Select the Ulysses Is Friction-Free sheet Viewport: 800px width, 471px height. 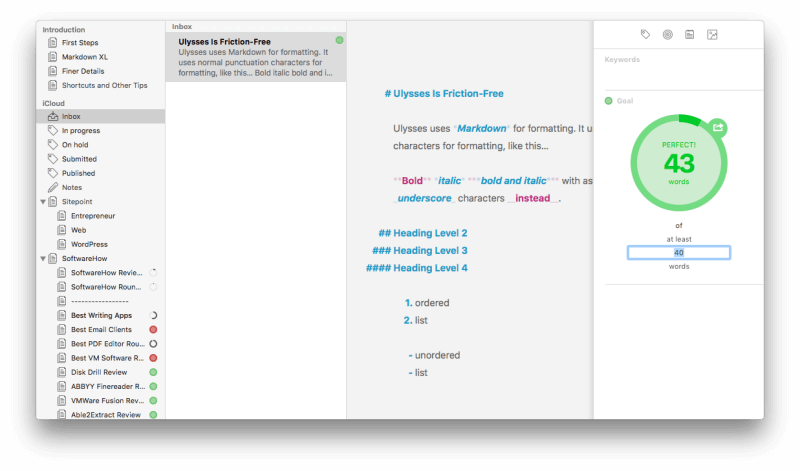[x=256, y=57]
